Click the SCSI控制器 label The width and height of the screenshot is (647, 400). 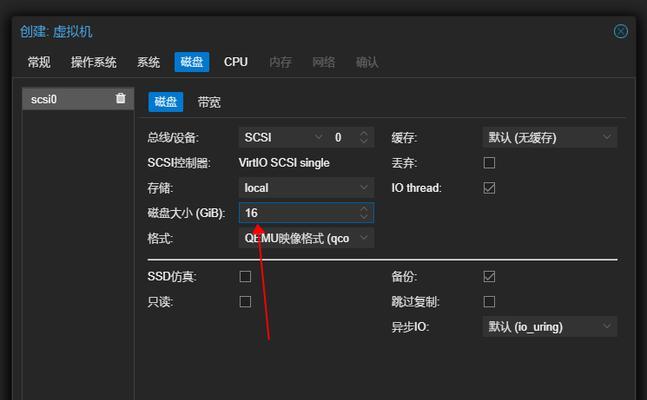[x=179, y=163]
